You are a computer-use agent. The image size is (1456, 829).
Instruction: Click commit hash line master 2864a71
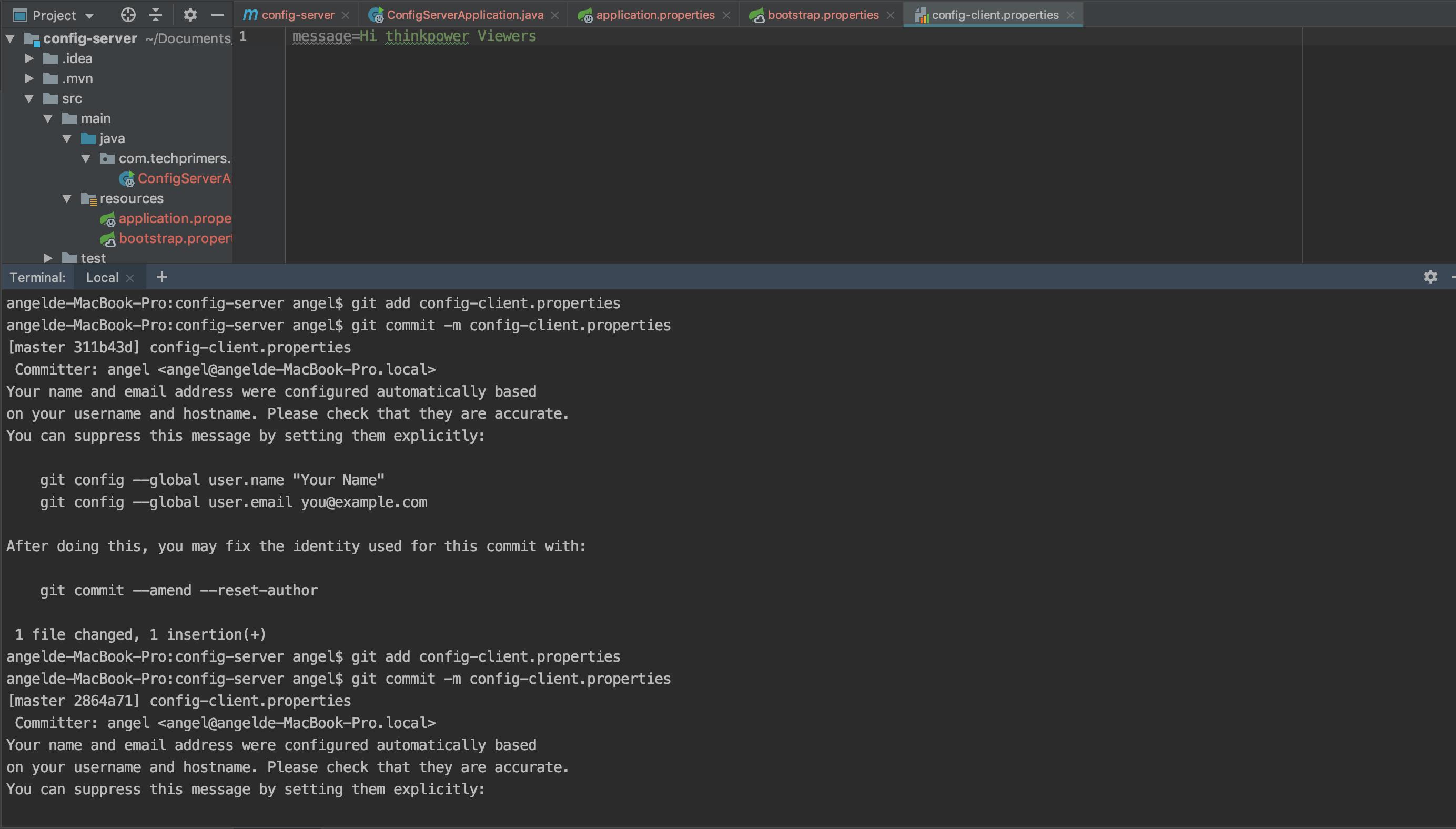tap(179, 701)
